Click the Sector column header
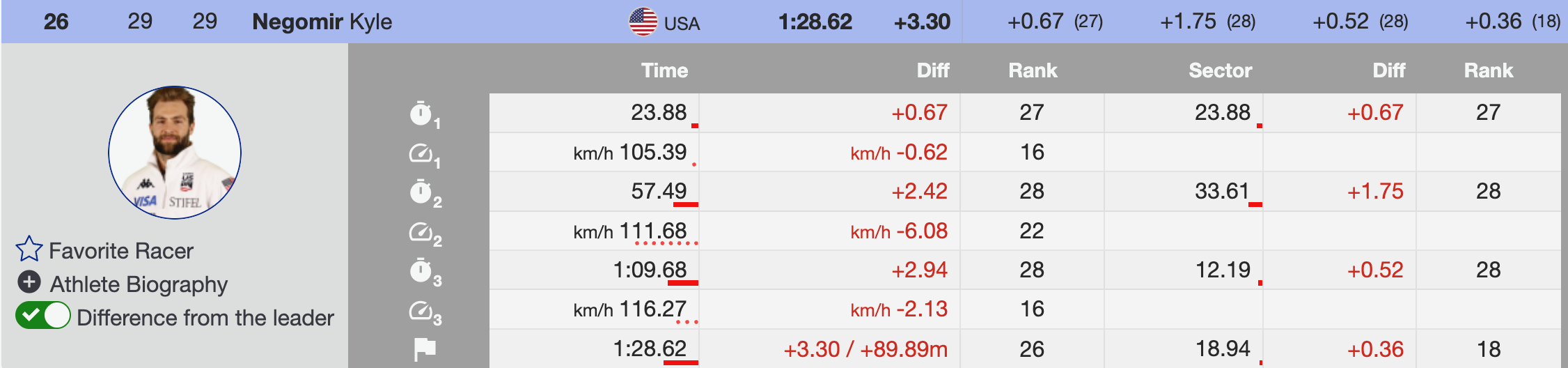1568x368 pixels. [1220, 70]
